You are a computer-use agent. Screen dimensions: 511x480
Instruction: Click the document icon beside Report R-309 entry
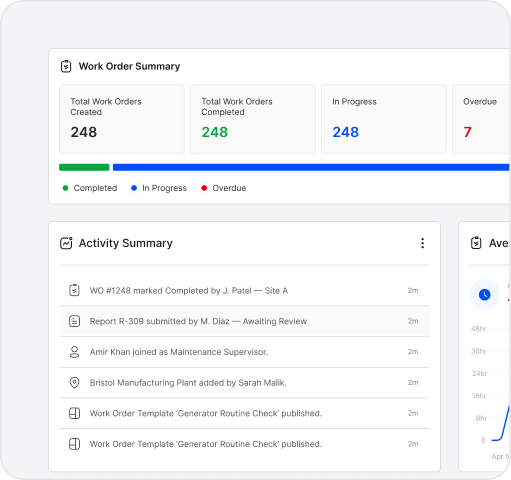point(74,321)
